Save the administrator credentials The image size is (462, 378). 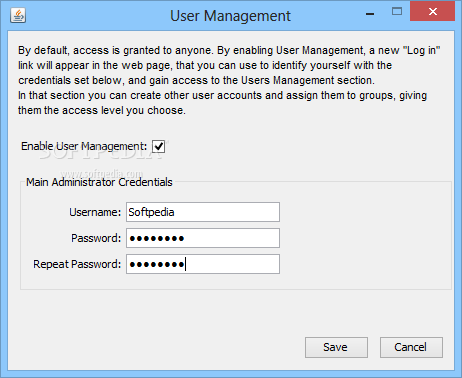(336, 347)
